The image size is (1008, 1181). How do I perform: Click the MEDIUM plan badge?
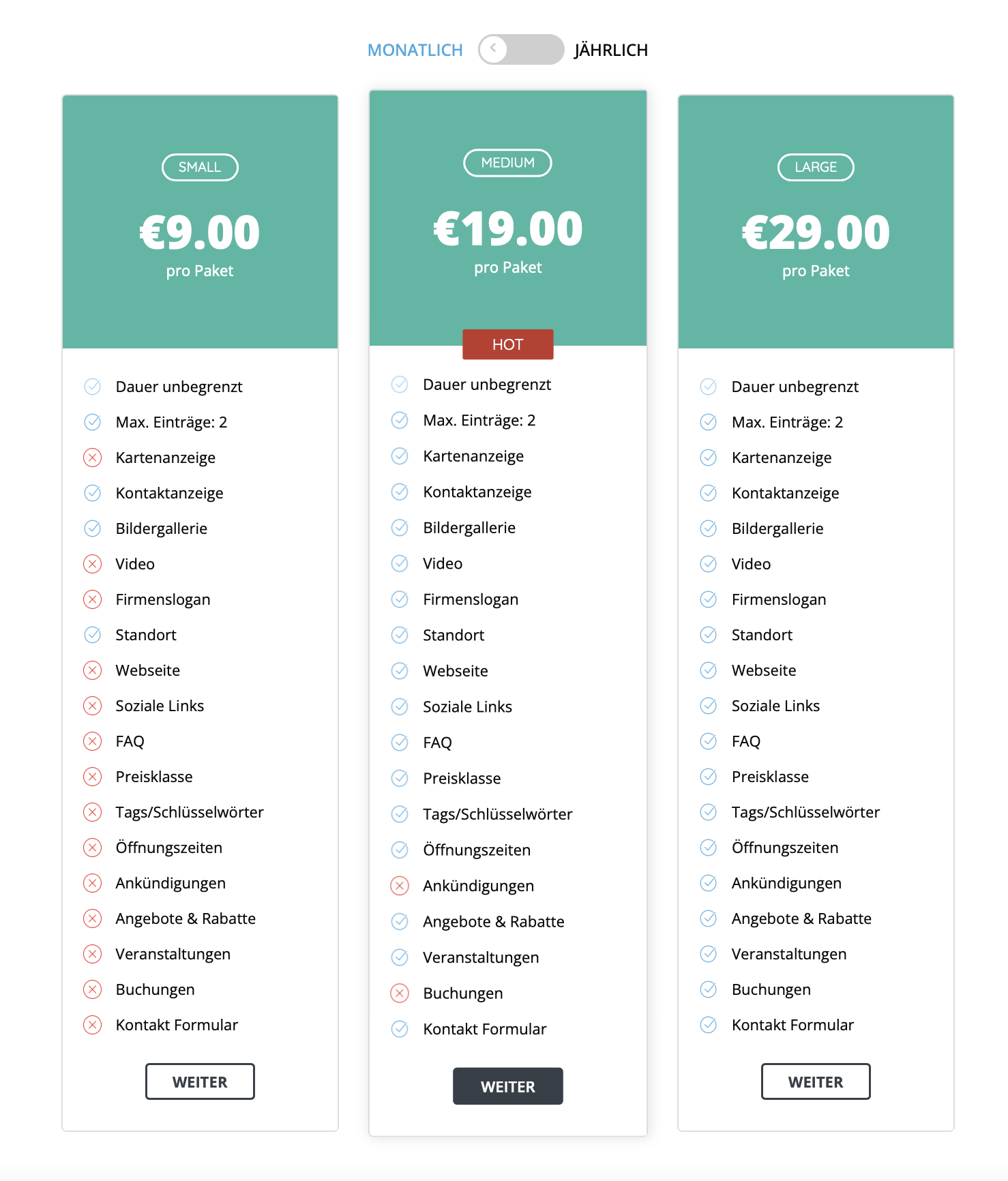click(x=507, y=163)
